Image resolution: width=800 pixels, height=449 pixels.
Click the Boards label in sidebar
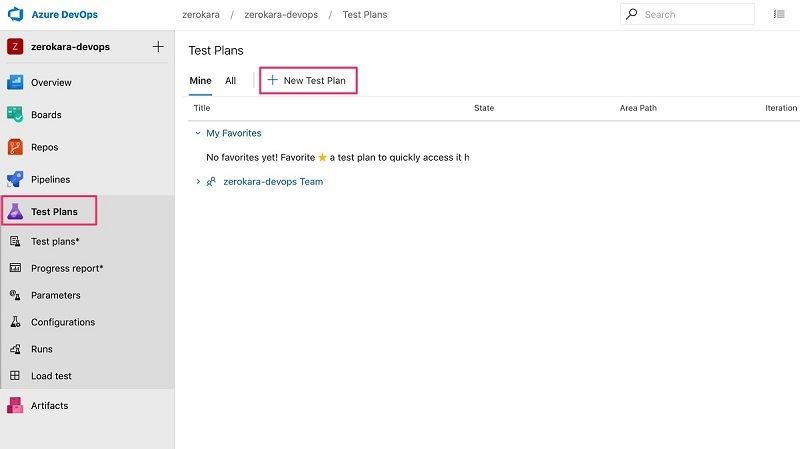point(46,115)
